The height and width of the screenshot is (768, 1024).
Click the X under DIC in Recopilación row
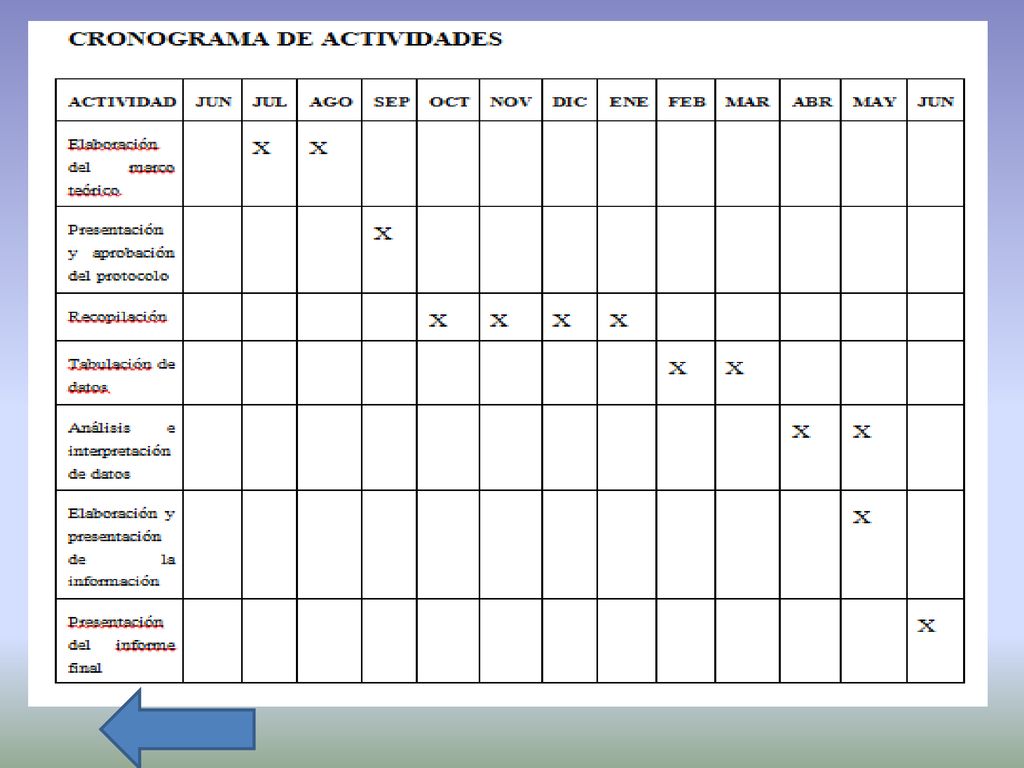[562, 321]
